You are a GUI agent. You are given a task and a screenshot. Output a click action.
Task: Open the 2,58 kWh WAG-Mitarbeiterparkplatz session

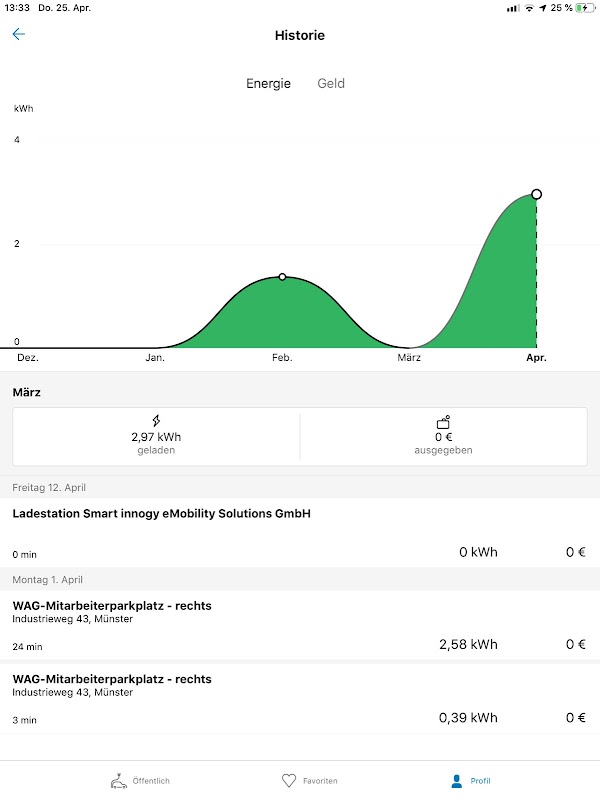(300, 625)
